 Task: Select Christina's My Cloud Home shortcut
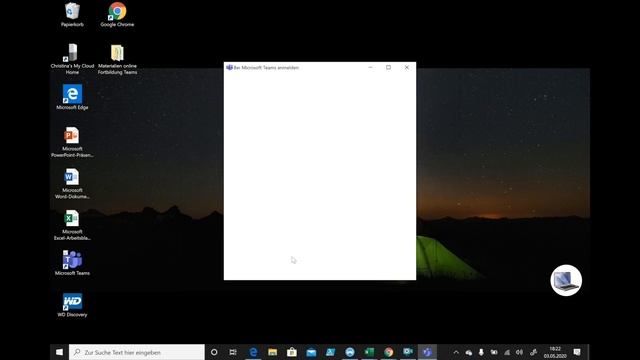[x=72, y=59]
